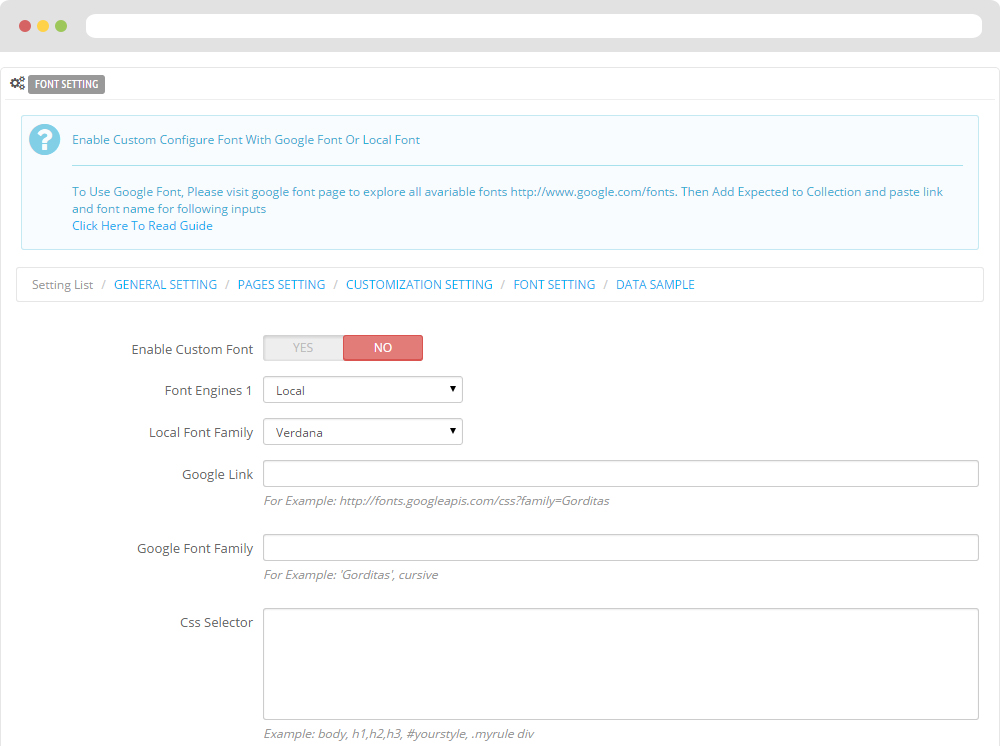Screen dimensions: 1000x746
Task: Go to Customization Setting tab
Action: coord(419,285)
